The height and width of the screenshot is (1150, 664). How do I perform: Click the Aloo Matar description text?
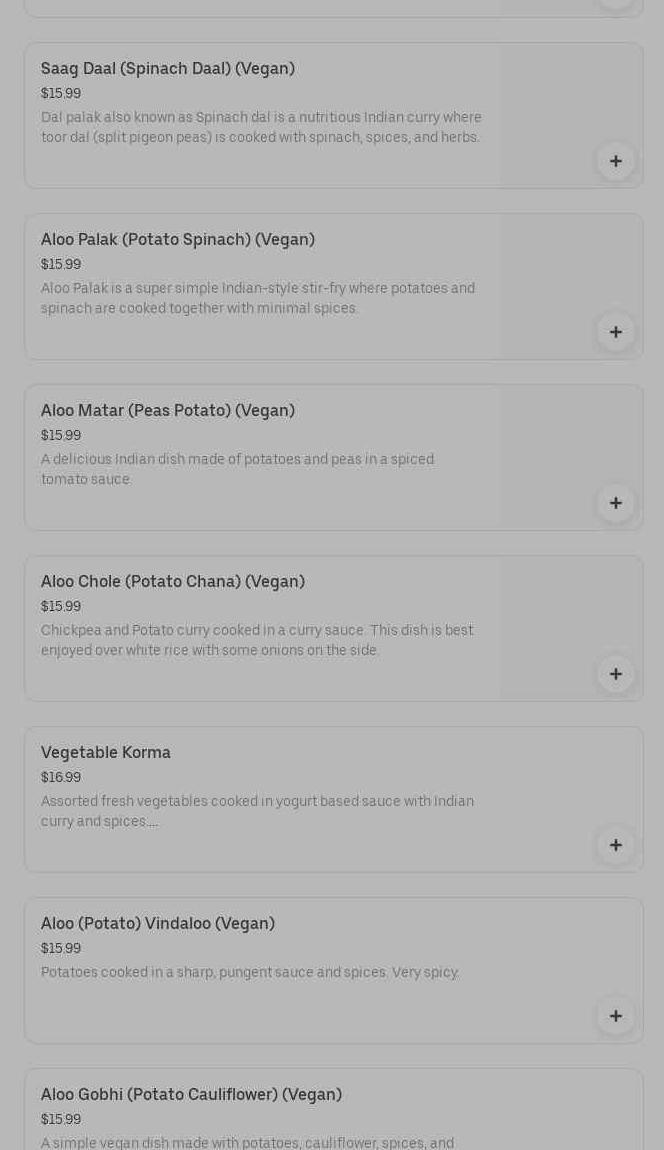point(237,469)
